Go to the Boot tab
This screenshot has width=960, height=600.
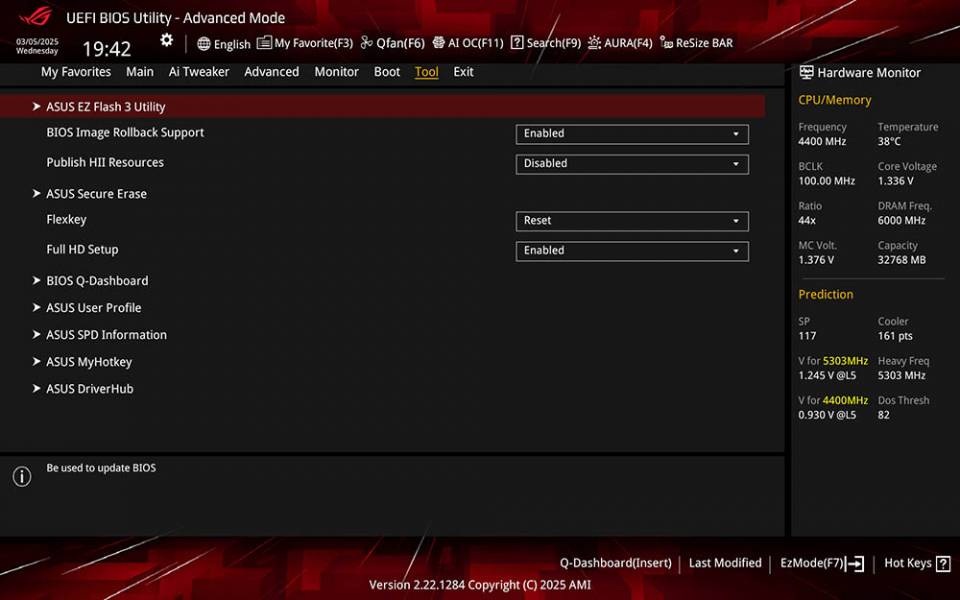point(387,72)
